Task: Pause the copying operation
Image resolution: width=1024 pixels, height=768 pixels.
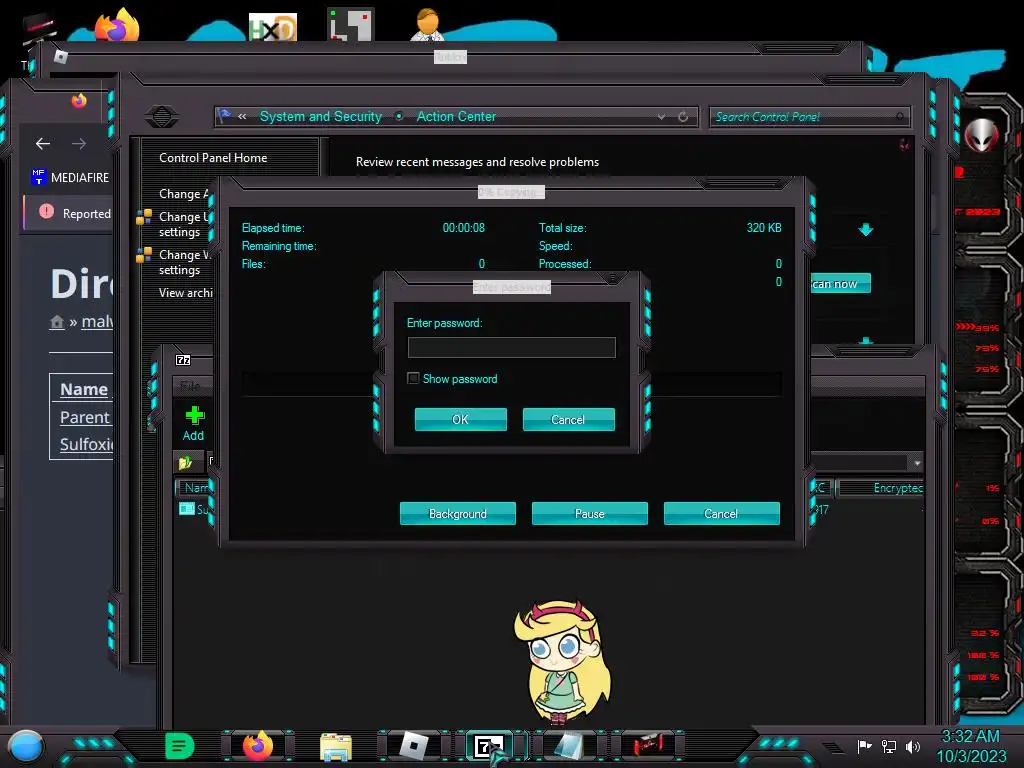Action: 589,513
